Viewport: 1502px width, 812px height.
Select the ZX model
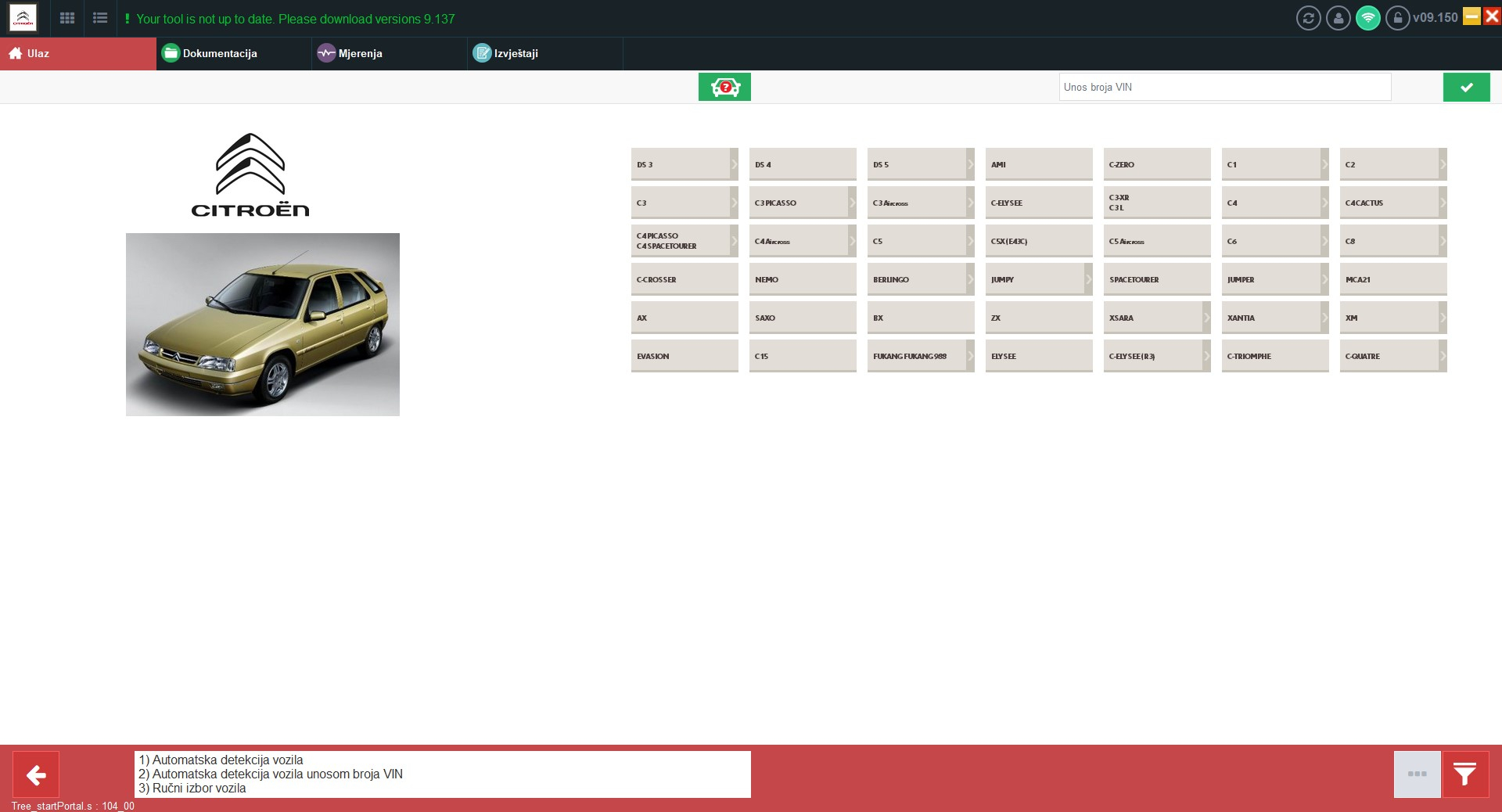(1039, 318)
